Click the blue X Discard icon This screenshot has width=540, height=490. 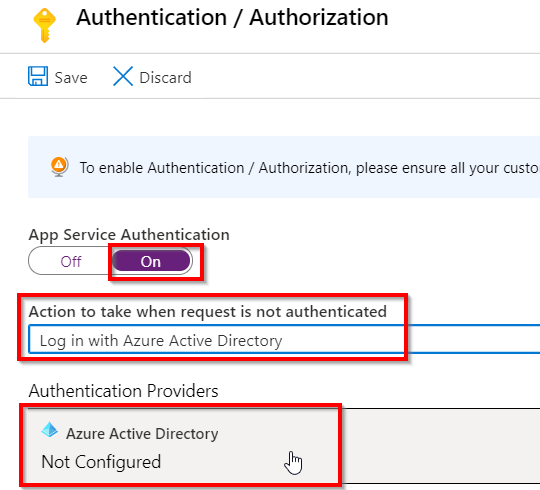click(123, 76)
